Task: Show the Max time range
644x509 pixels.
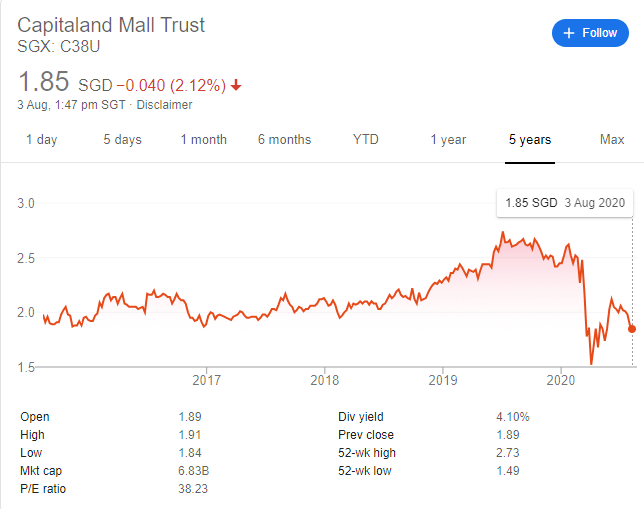Action: (x=611, y=140)
